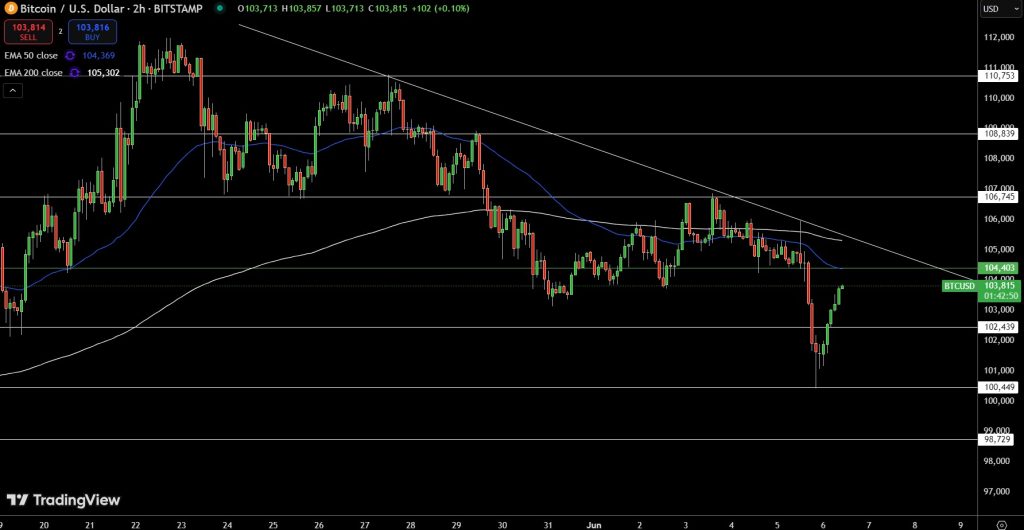The height and width of the screenshot is (530, 1024).
Task: Click the TradingView logo watermark
Action: 63,500
